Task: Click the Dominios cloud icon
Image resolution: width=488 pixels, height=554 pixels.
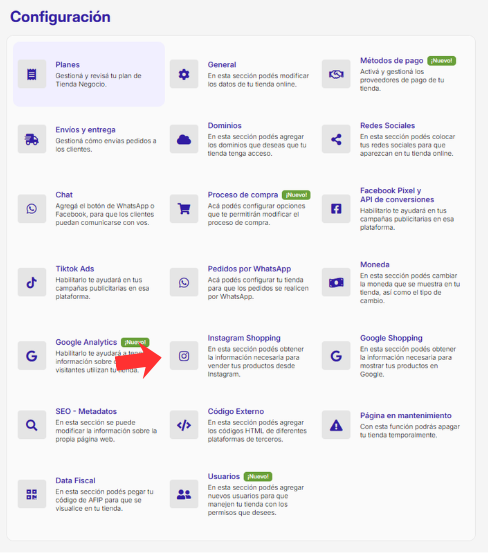Action: (184, 139)
